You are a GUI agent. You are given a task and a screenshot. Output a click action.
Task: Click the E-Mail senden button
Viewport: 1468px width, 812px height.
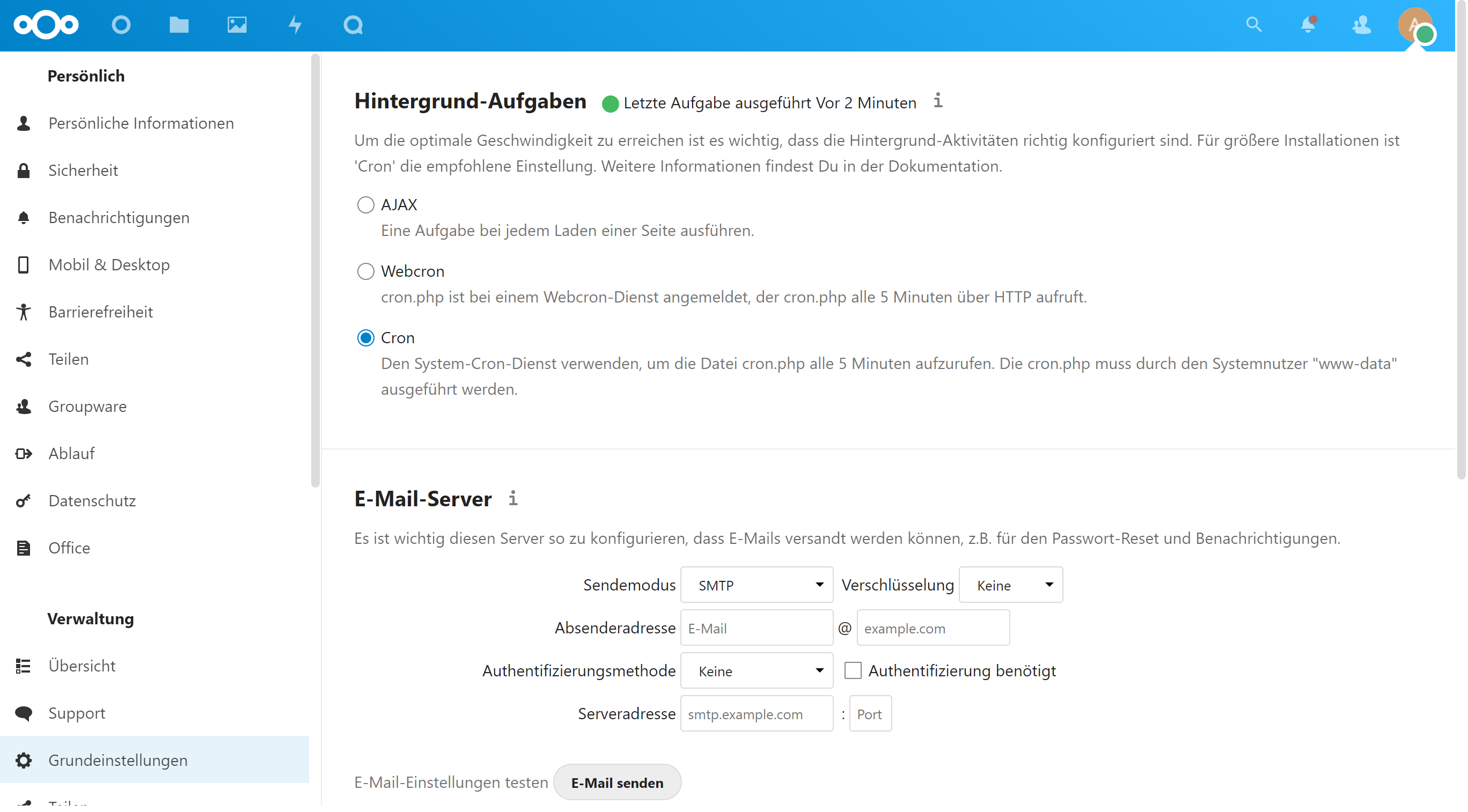click(617, 783)
